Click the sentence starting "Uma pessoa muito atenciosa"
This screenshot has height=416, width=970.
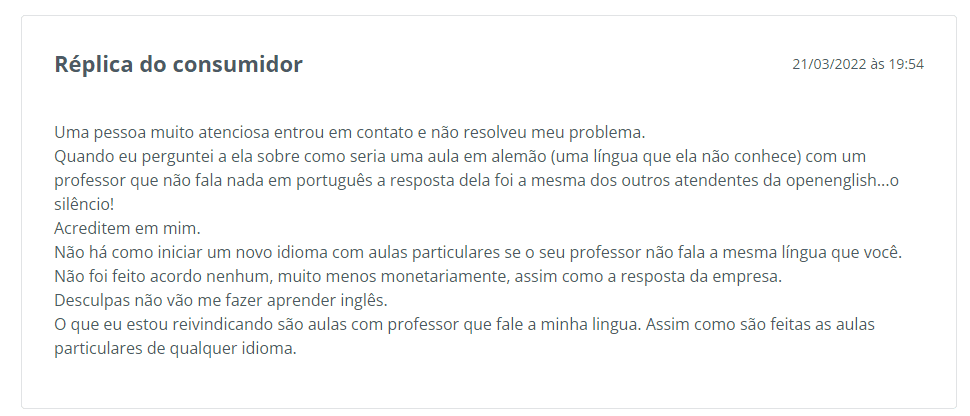[x=350, y=132]
